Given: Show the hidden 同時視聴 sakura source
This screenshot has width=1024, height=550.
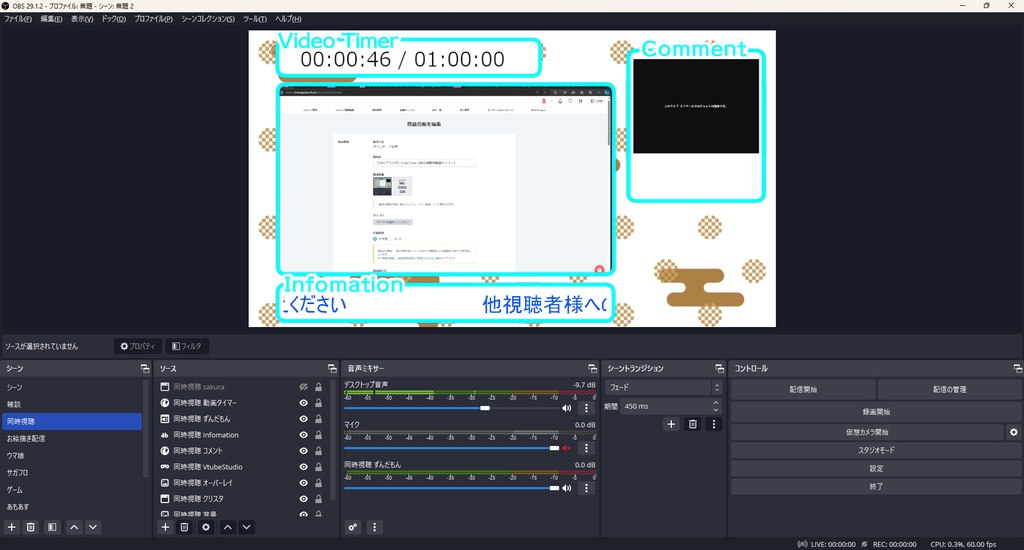Looking at the screenshot, I should pyautogui.click(x=303, y=387).
